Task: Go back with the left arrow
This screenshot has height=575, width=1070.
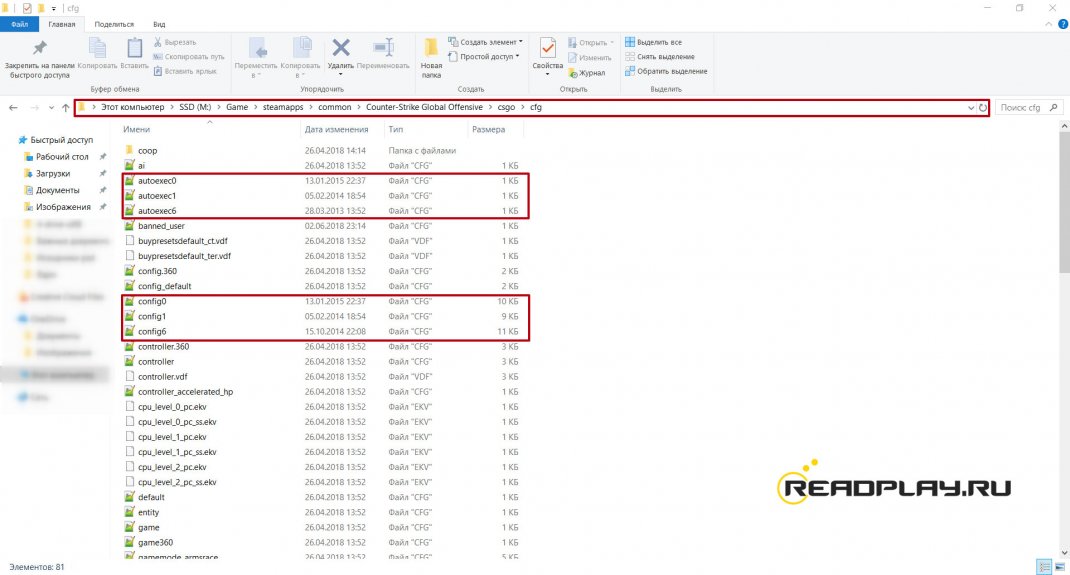Action: 14,107
